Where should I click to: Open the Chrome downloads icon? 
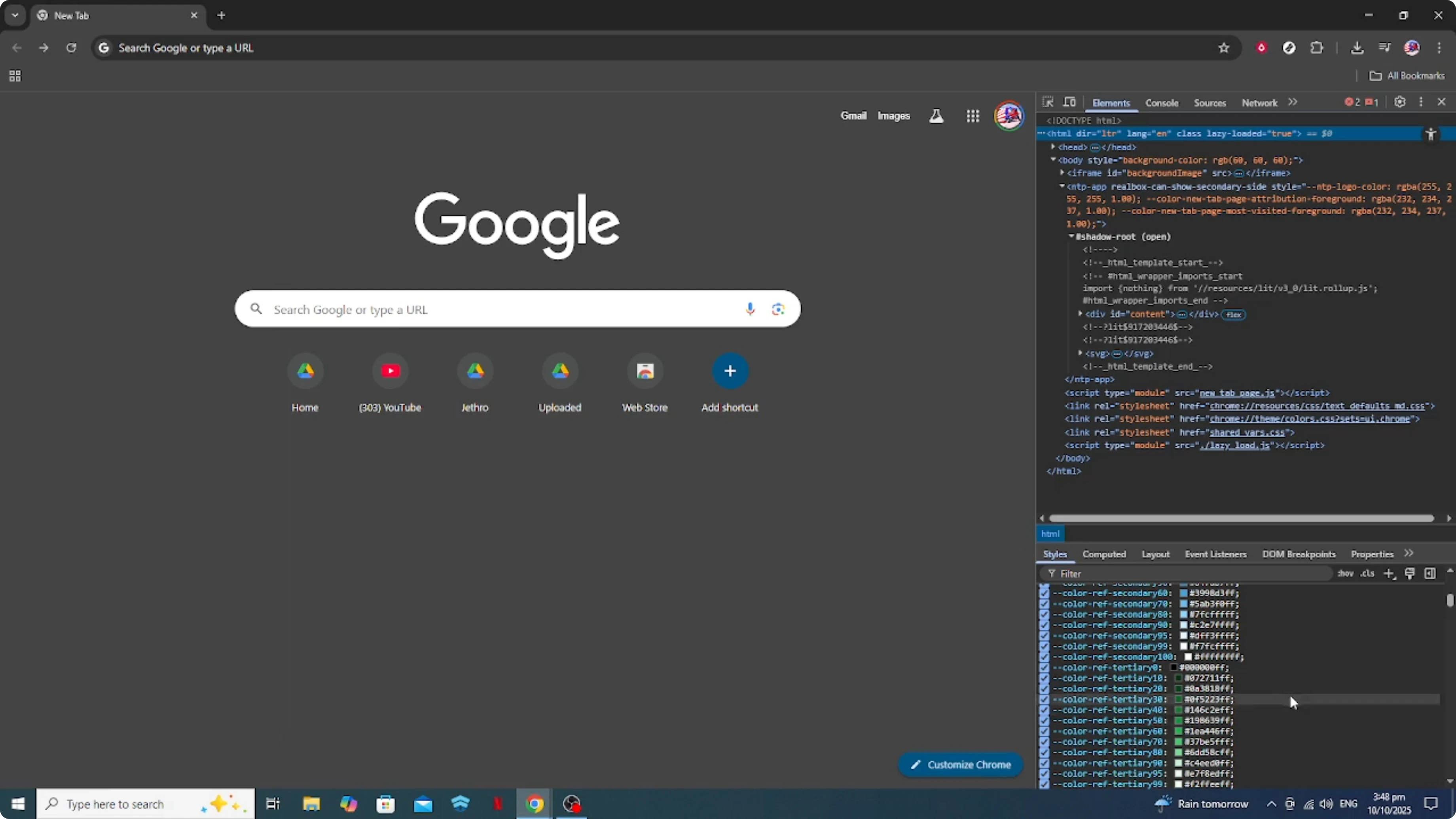tap(1357, 48)
